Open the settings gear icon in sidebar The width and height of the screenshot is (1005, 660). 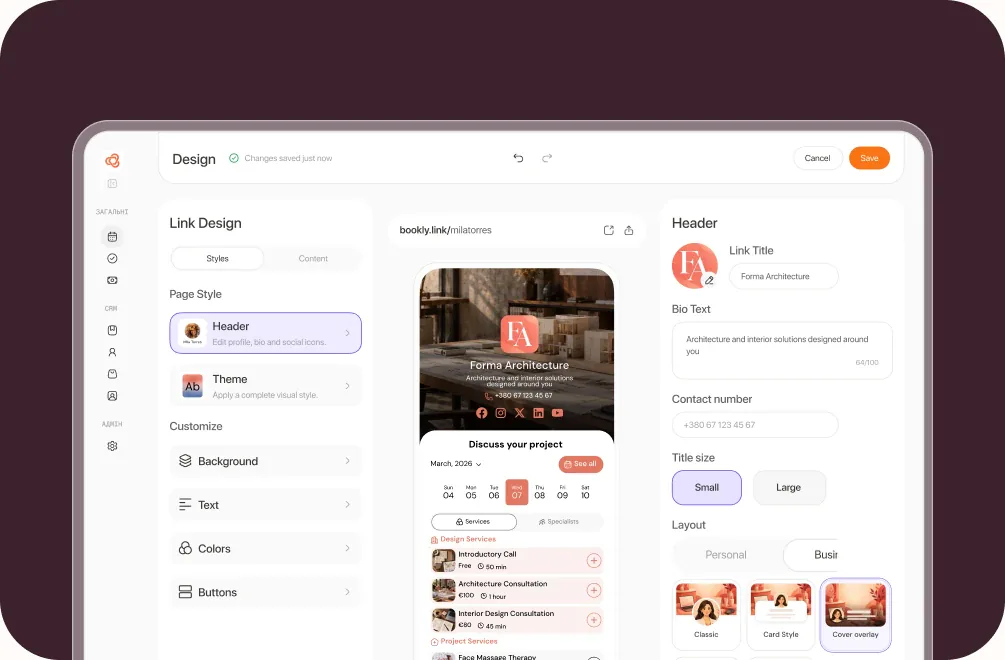pyautogui.click(x=112, y=446)
